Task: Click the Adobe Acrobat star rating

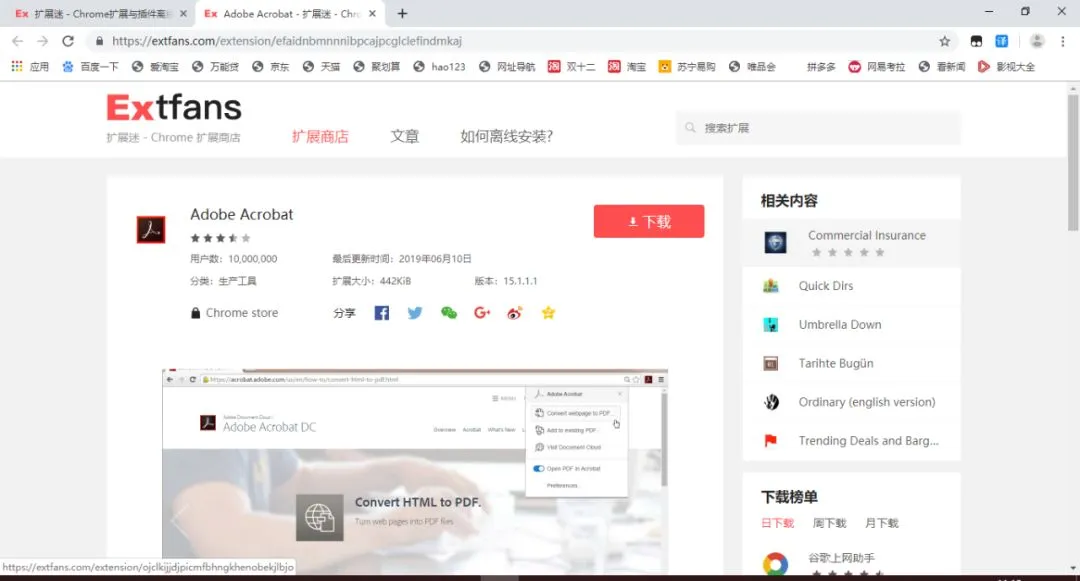Action: click(x=220, y=238)
